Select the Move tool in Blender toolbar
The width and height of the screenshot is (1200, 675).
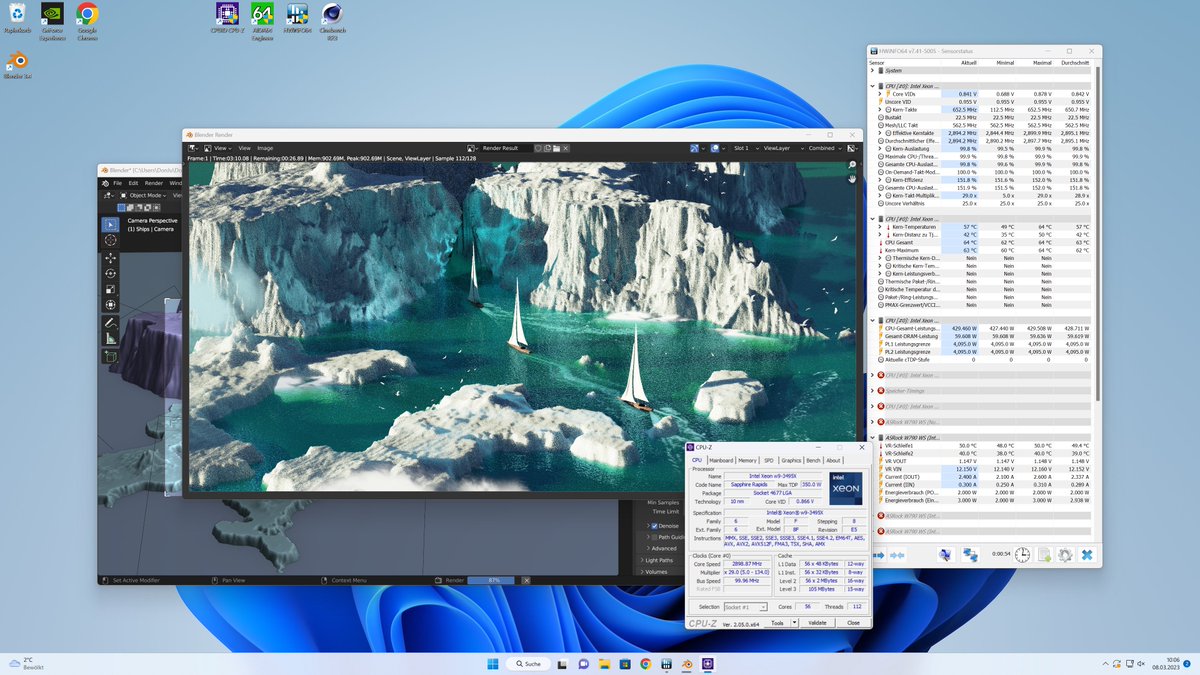(110, 258)
